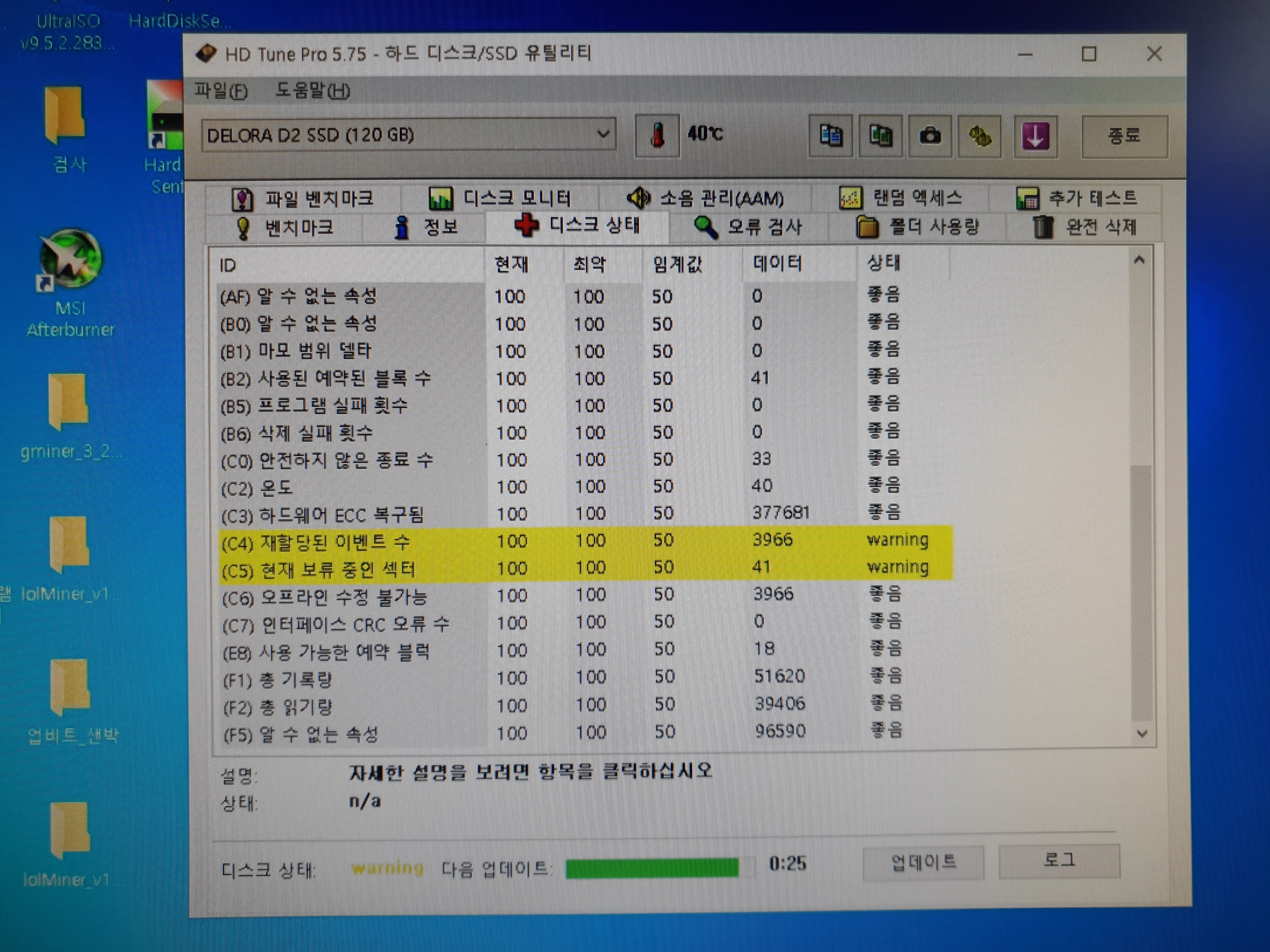Close the HD Tune Pro window

1154,54
